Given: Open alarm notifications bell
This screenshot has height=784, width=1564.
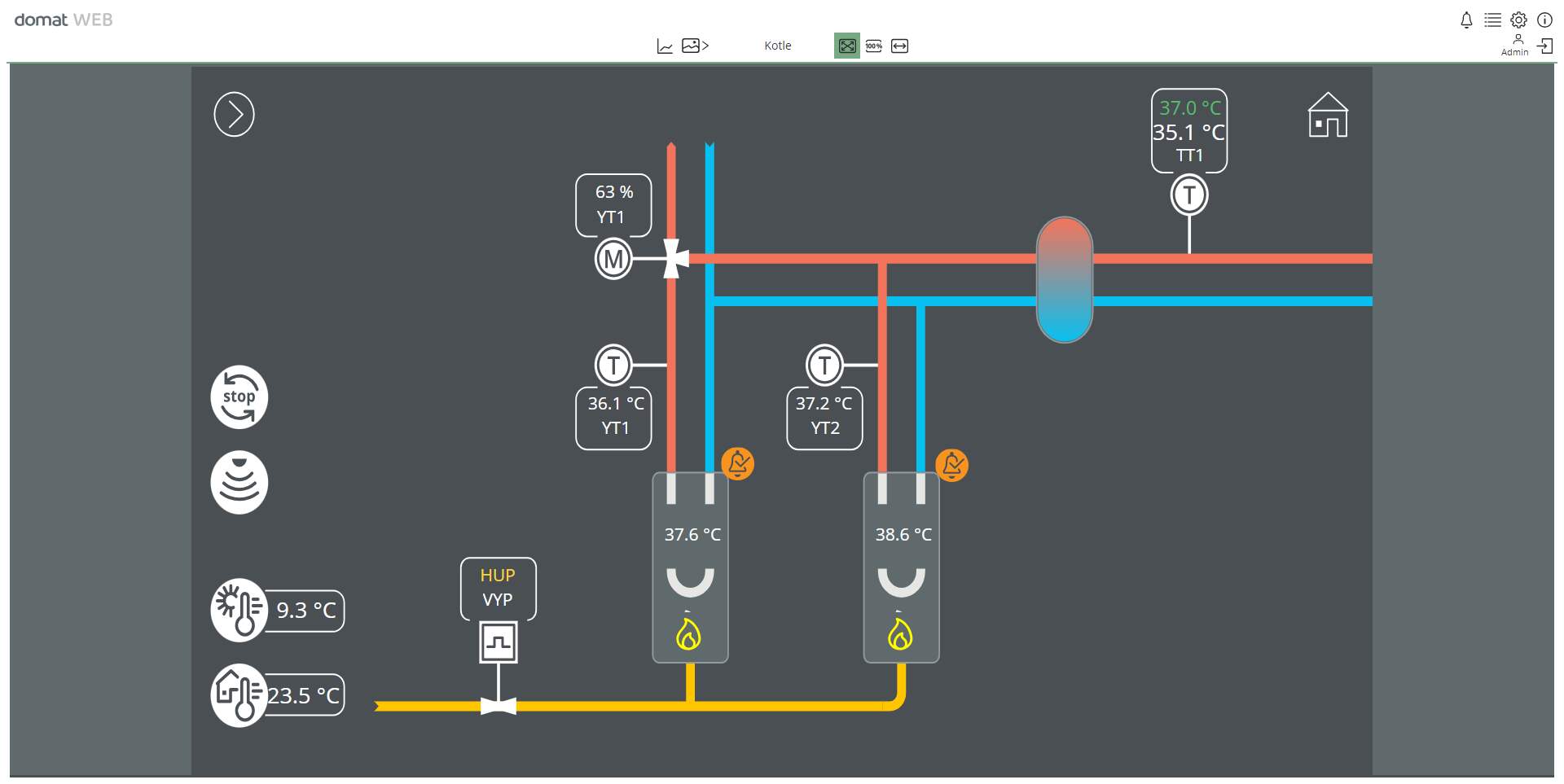Looking at the screenshot, I should 1466,20.
